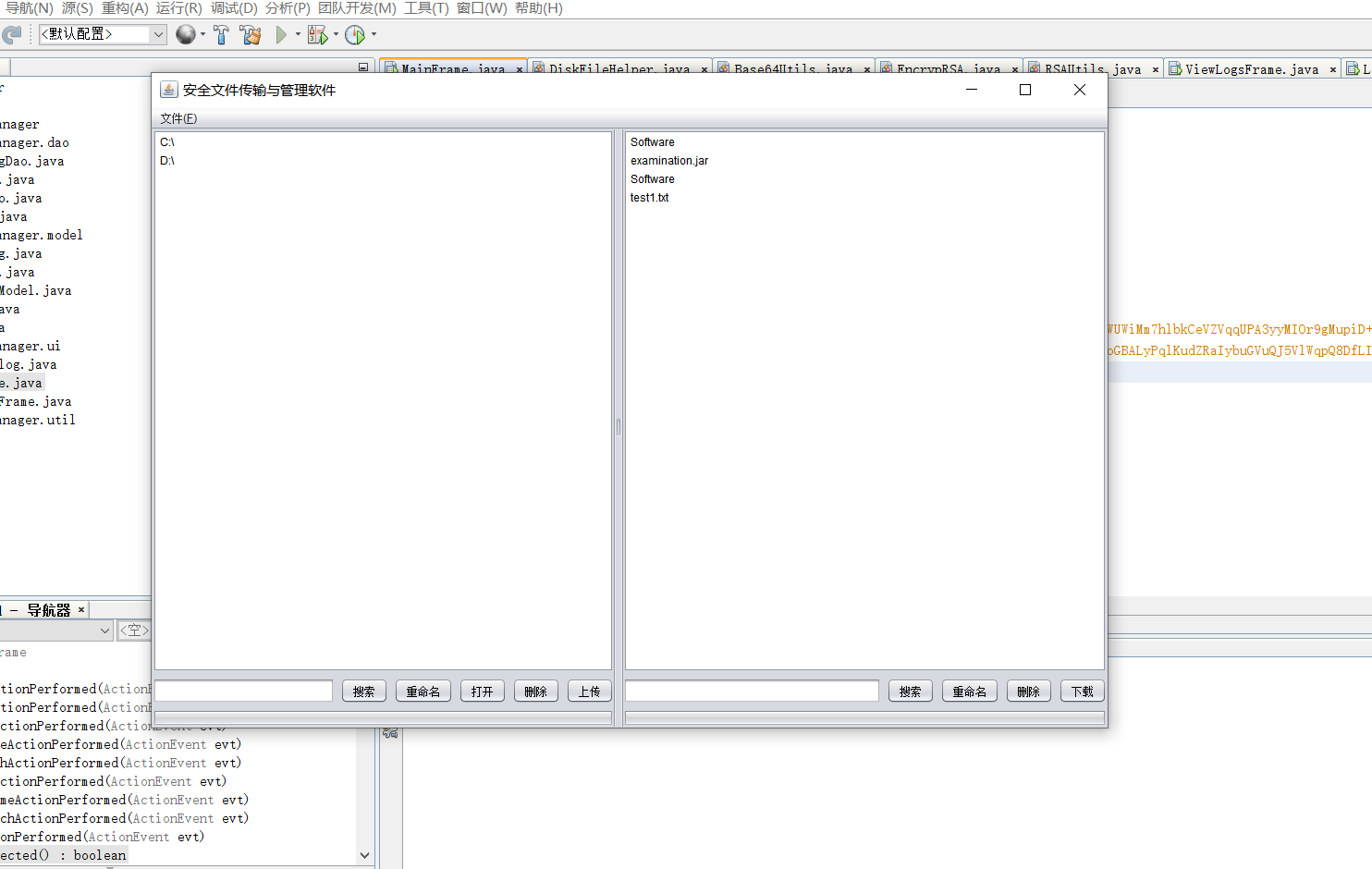1372x869 pixels.
Task: Click the redo arrow toolbar icon
Action: 11,35
